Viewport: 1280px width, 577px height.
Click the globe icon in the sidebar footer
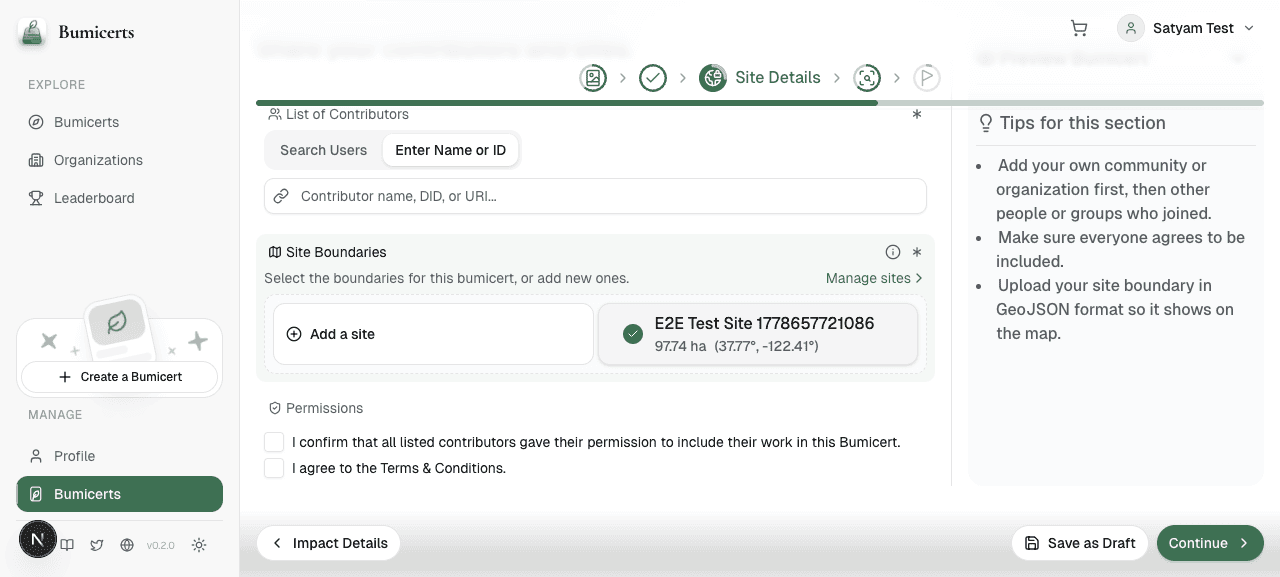[x=127, y=545]
